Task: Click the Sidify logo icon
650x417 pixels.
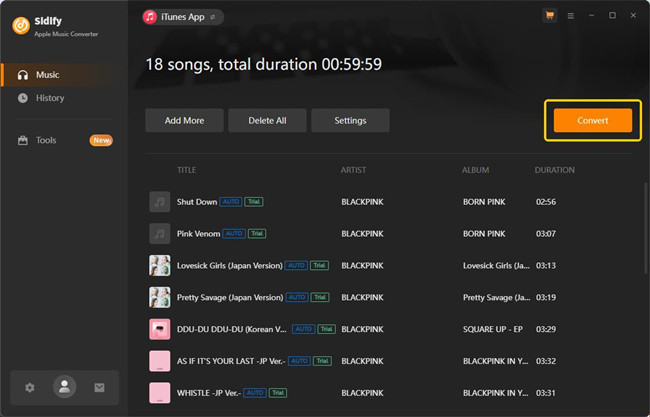Action: pos(21,26)
